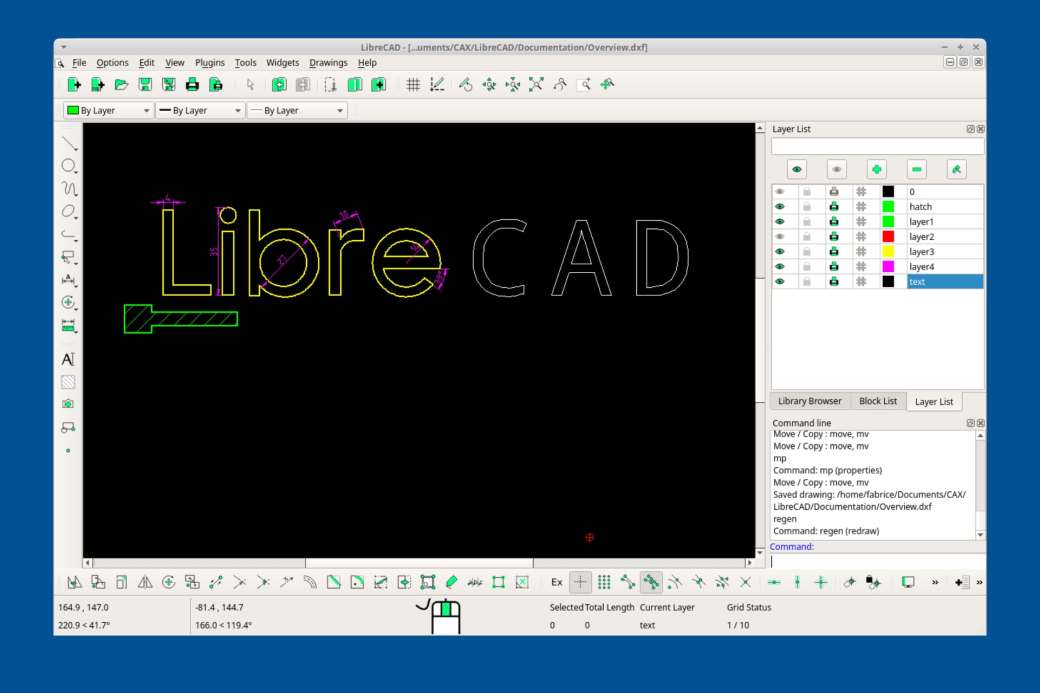
Task: Select the Hatch tool in left toolbar
Action: coord(68,382)
